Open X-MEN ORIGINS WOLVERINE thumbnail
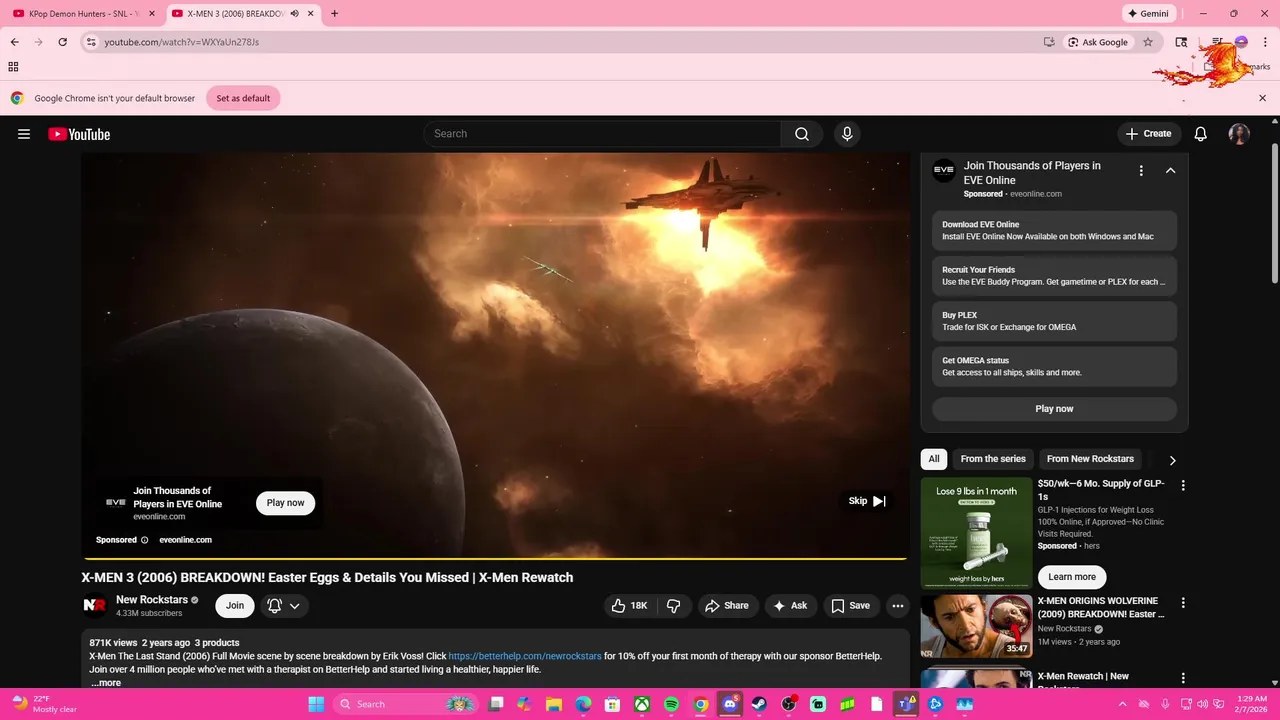Viewport: 1280px width, 720px height. [x=976, y=626]
